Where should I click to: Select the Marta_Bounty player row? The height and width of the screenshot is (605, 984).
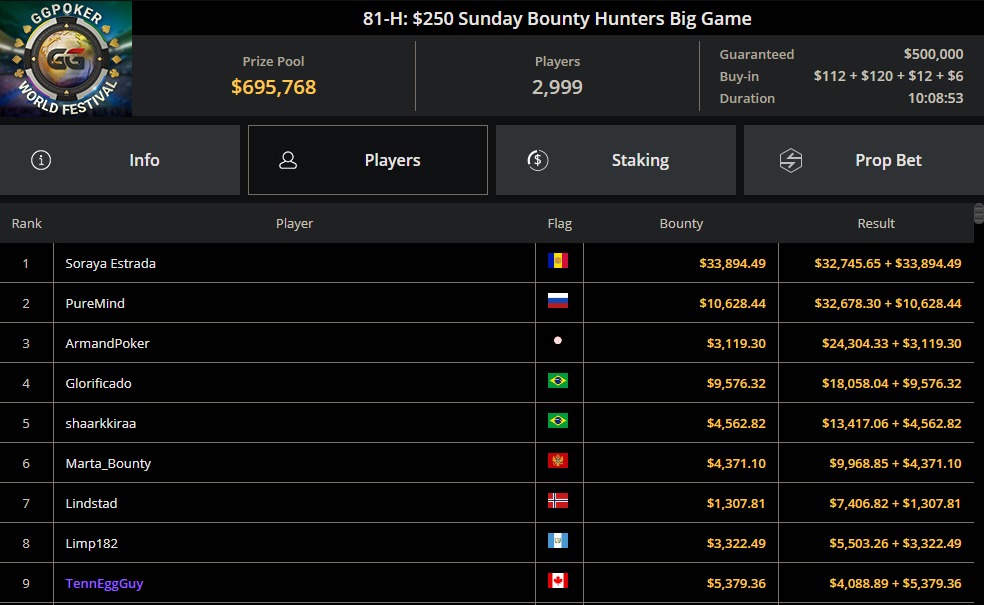tap(487, 463)
